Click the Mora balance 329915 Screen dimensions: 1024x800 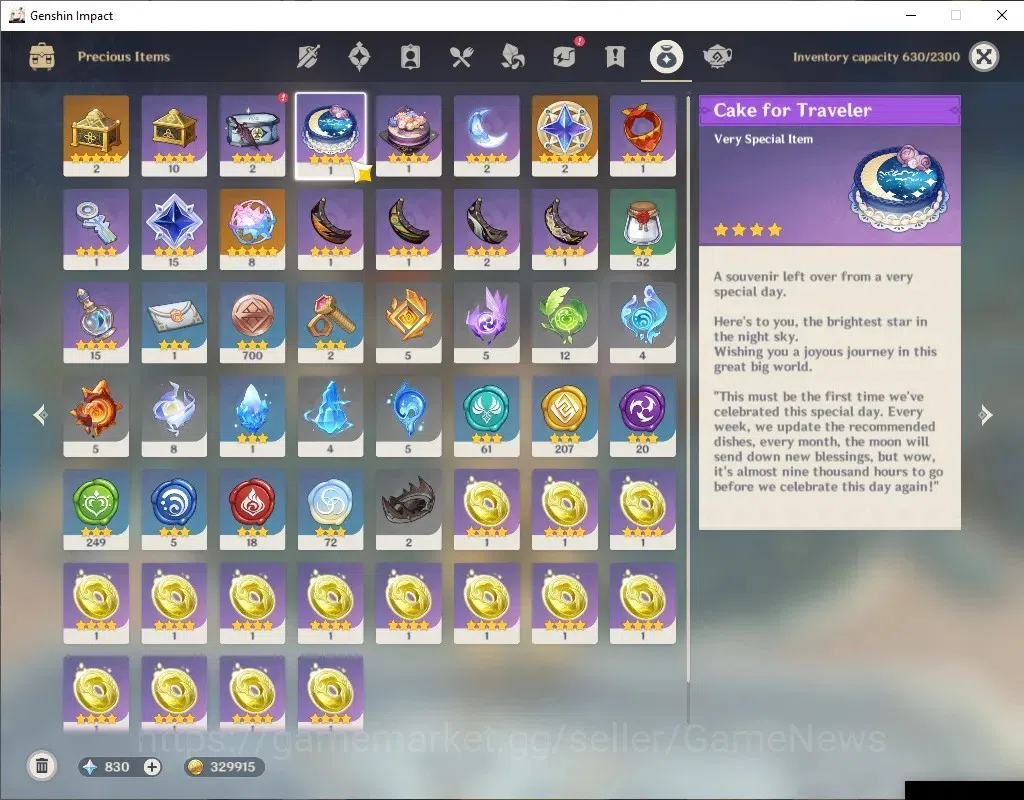point(232,767)
